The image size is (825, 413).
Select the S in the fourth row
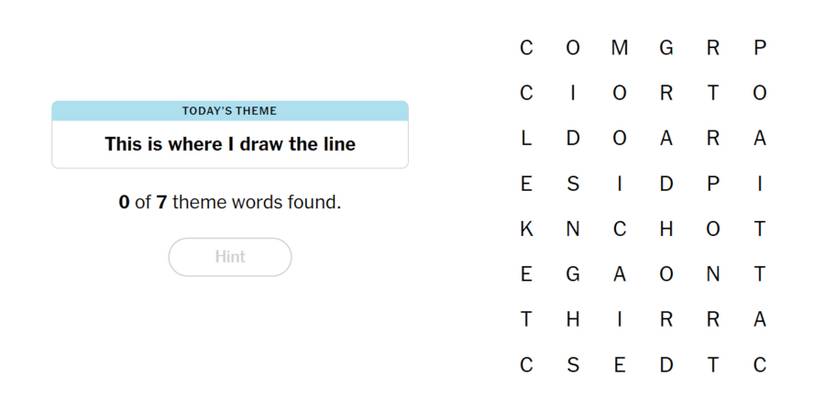573,184
